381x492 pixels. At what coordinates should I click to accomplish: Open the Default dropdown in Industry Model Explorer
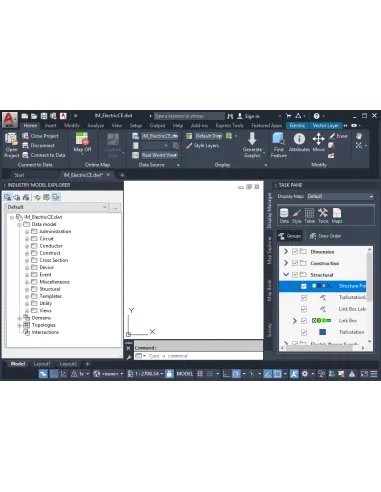point(57,207)
